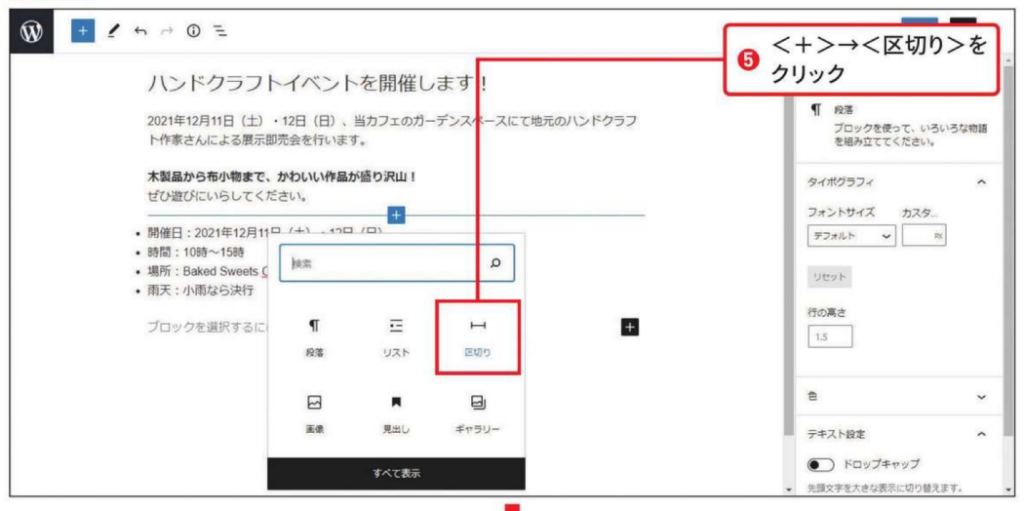Select the 区切り separator block
The height and width of the screenshot is (511, 1024).
click(478, 337)
